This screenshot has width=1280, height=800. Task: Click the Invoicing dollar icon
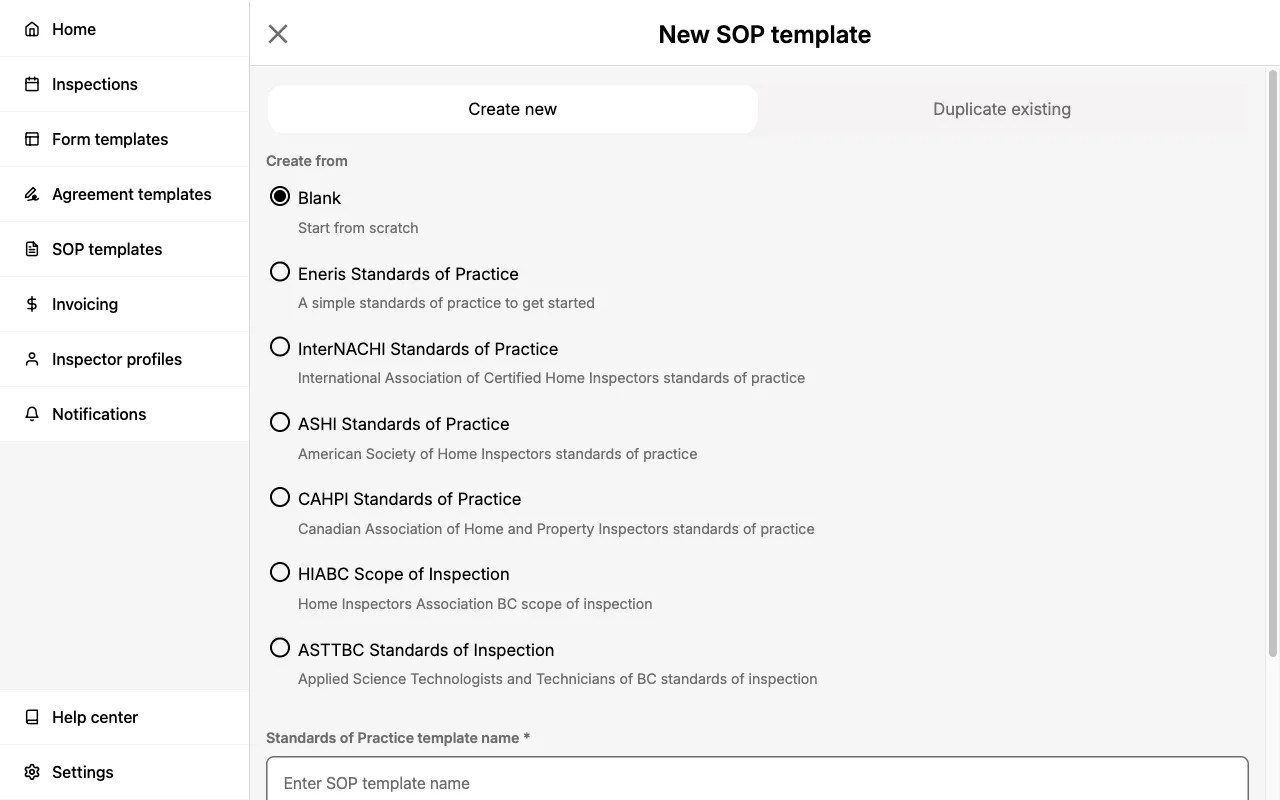(x=31, y=304)
